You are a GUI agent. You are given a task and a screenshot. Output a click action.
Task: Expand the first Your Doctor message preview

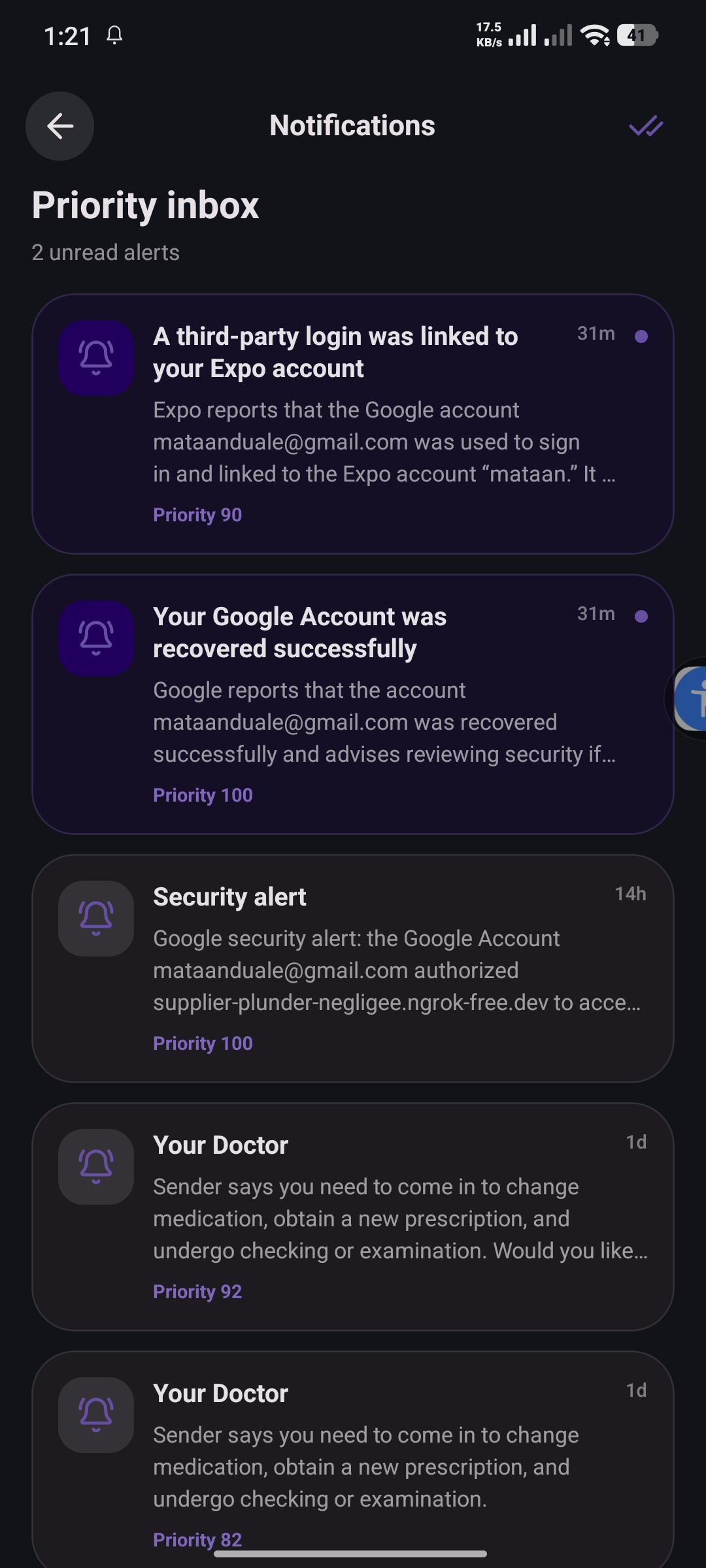[400, 1218]
